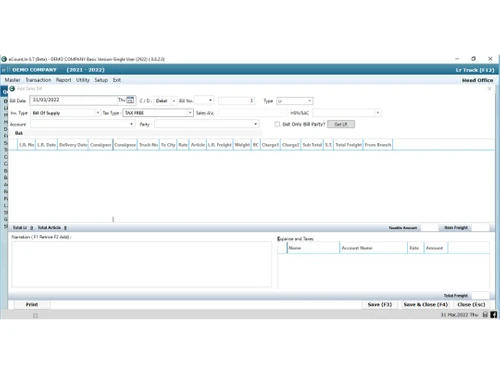The height and width of the screenshot is (375, 500).
Task: Click the Get LR button
Action: [x=341, y=124]
